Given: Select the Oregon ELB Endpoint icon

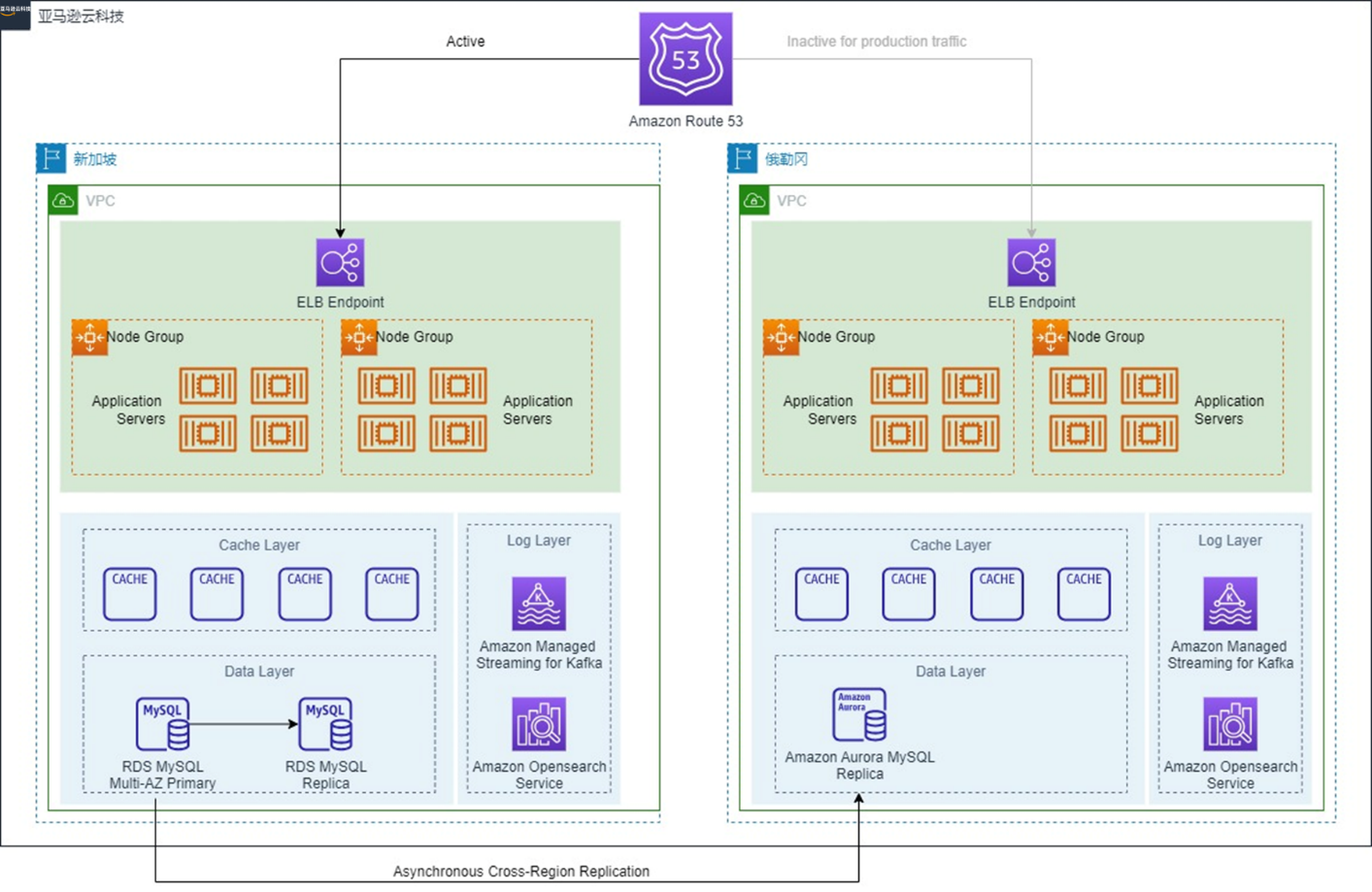Looking at the screenshot, I should (1031, 262).
